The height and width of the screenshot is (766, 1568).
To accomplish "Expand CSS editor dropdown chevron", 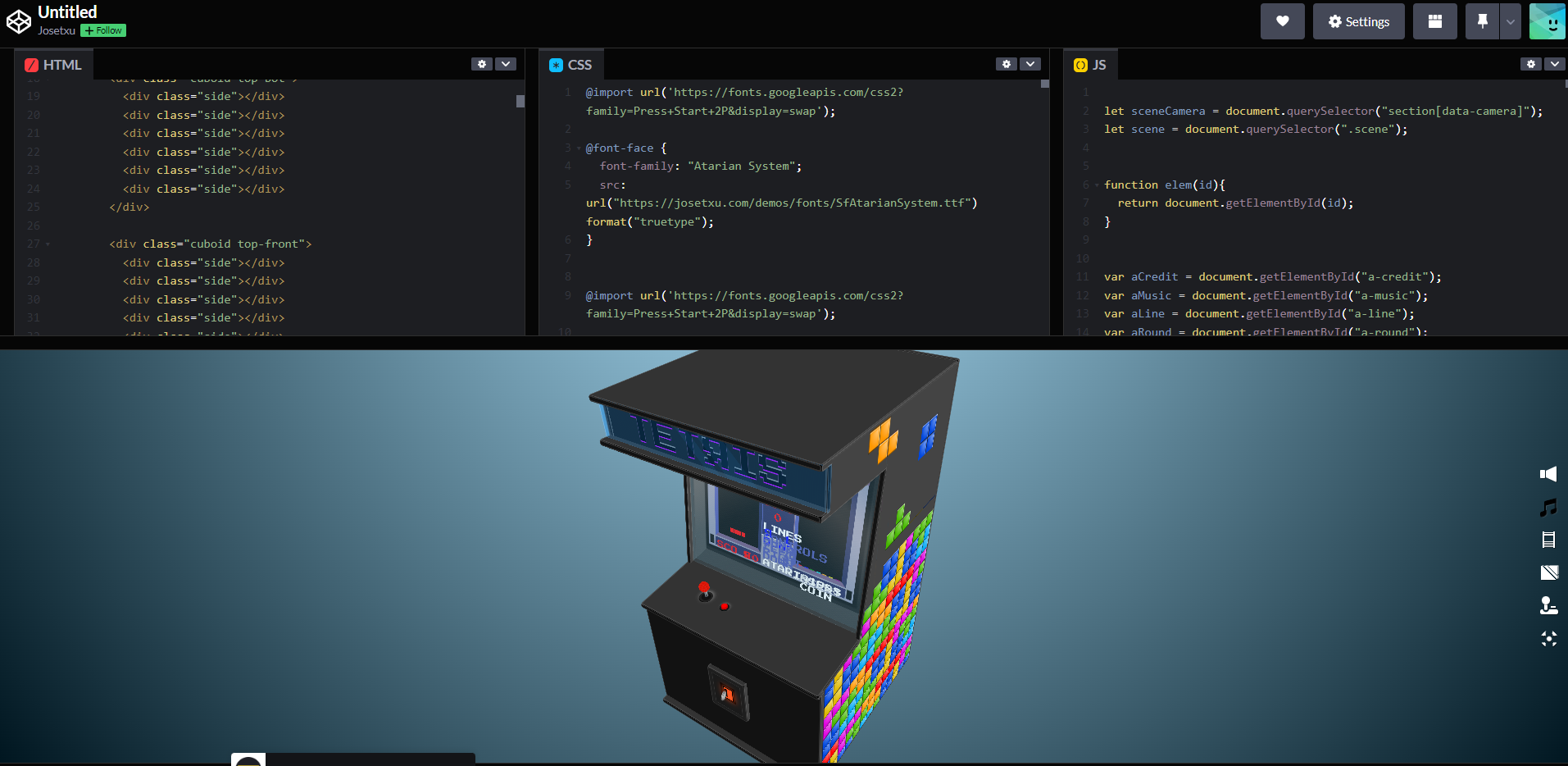I will 1030,64.
